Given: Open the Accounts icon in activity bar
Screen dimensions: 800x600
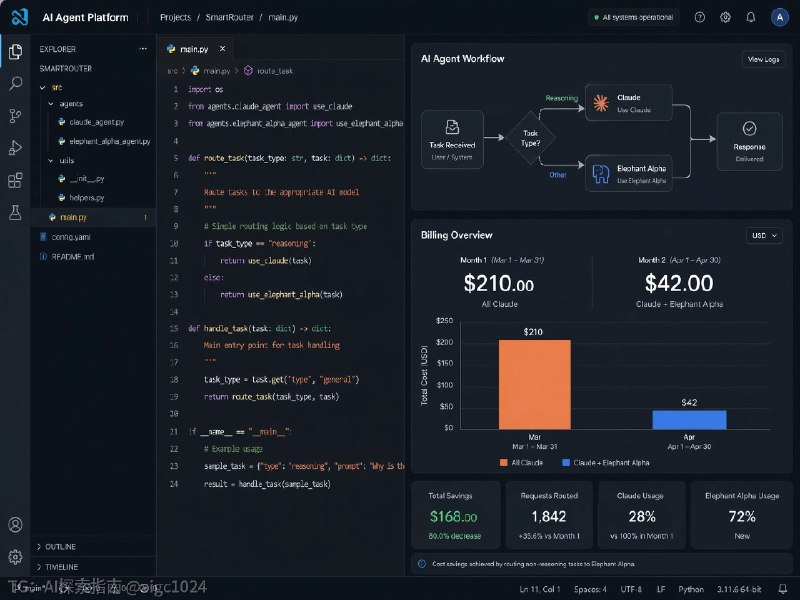Looking at the screenshot, I should (x=15, y=524).
